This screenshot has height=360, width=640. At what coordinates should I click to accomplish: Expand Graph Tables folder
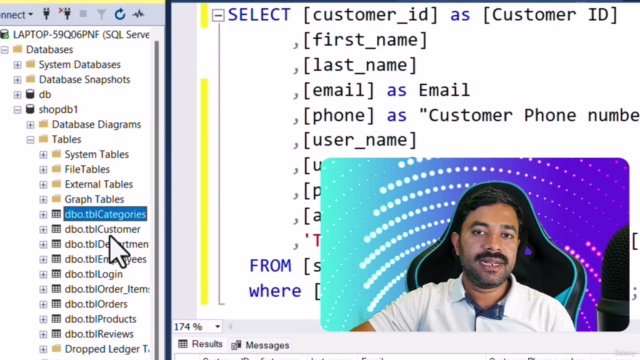coord(43,200)
